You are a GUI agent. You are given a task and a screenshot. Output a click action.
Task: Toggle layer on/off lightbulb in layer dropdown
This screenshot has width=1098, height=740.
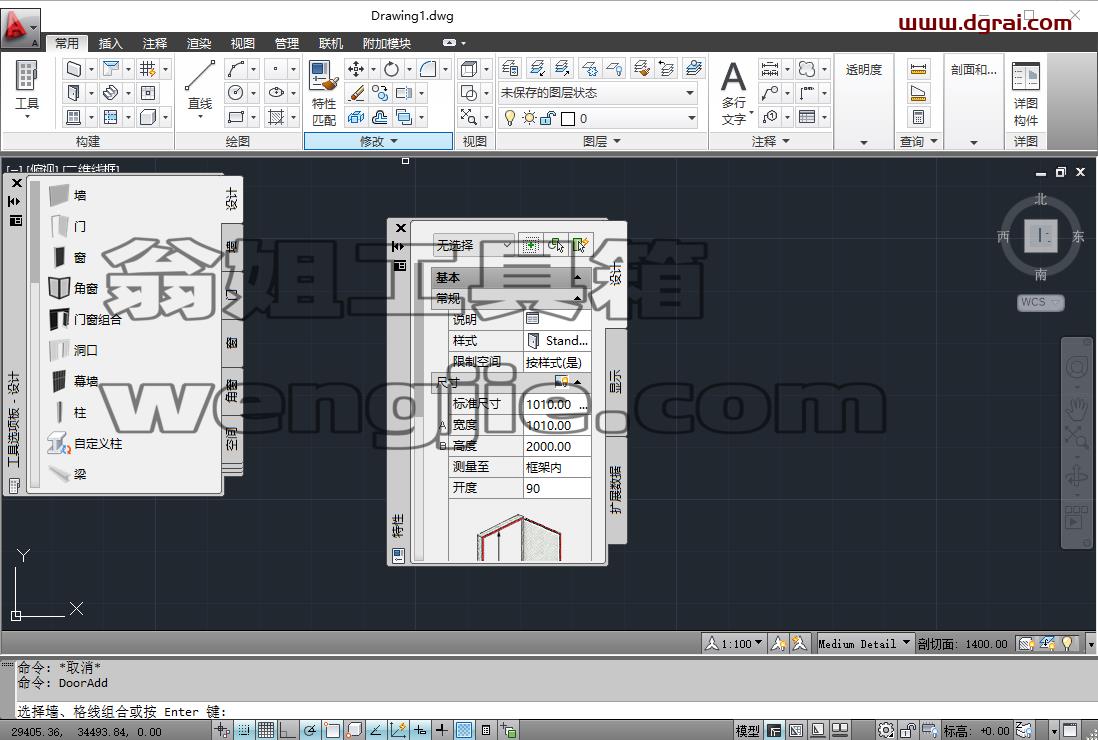pyautogui.click(x=510, y=118)
